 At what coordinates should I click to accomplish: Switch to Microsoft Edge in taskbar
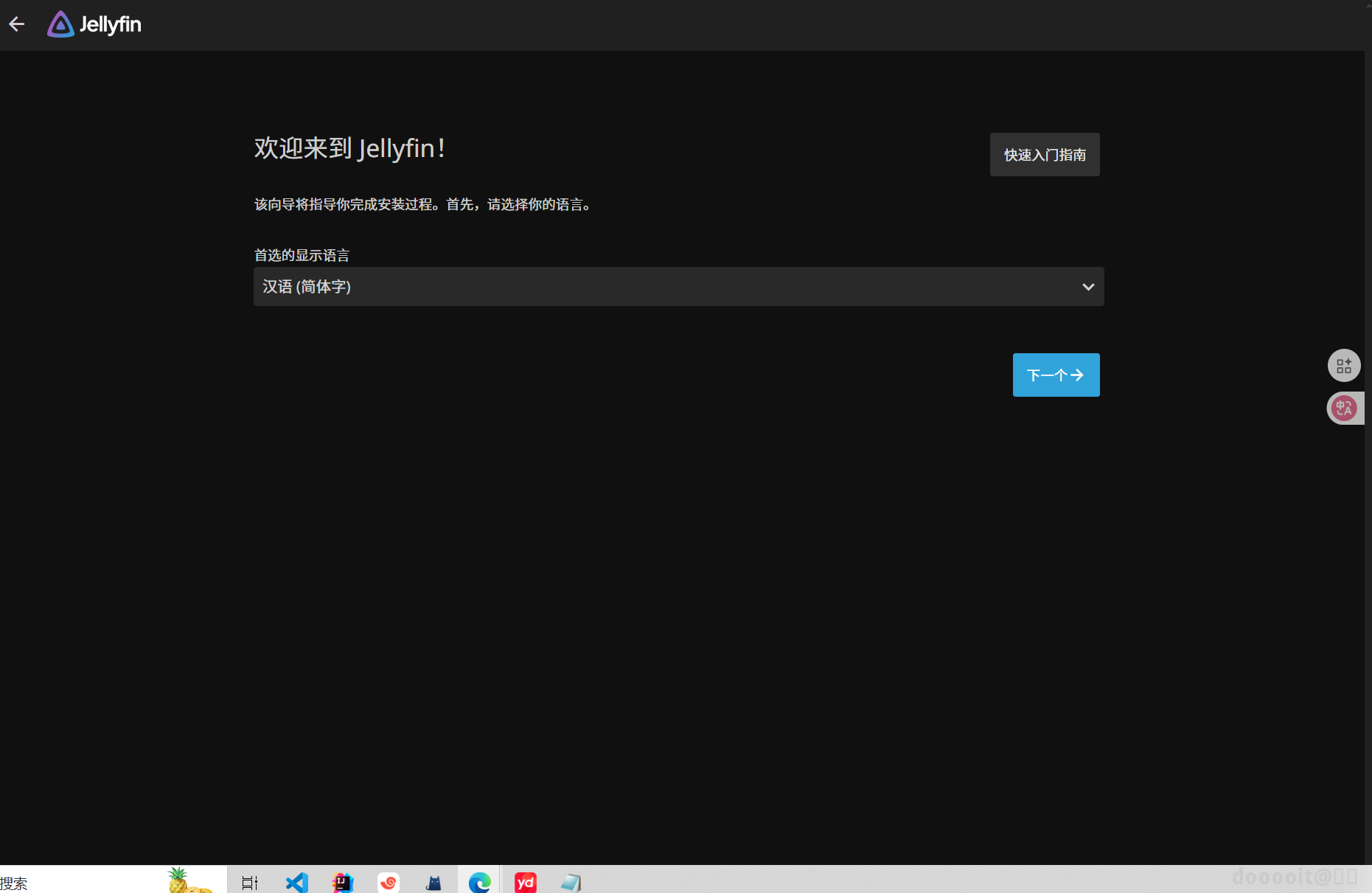[x=480, y=883]
